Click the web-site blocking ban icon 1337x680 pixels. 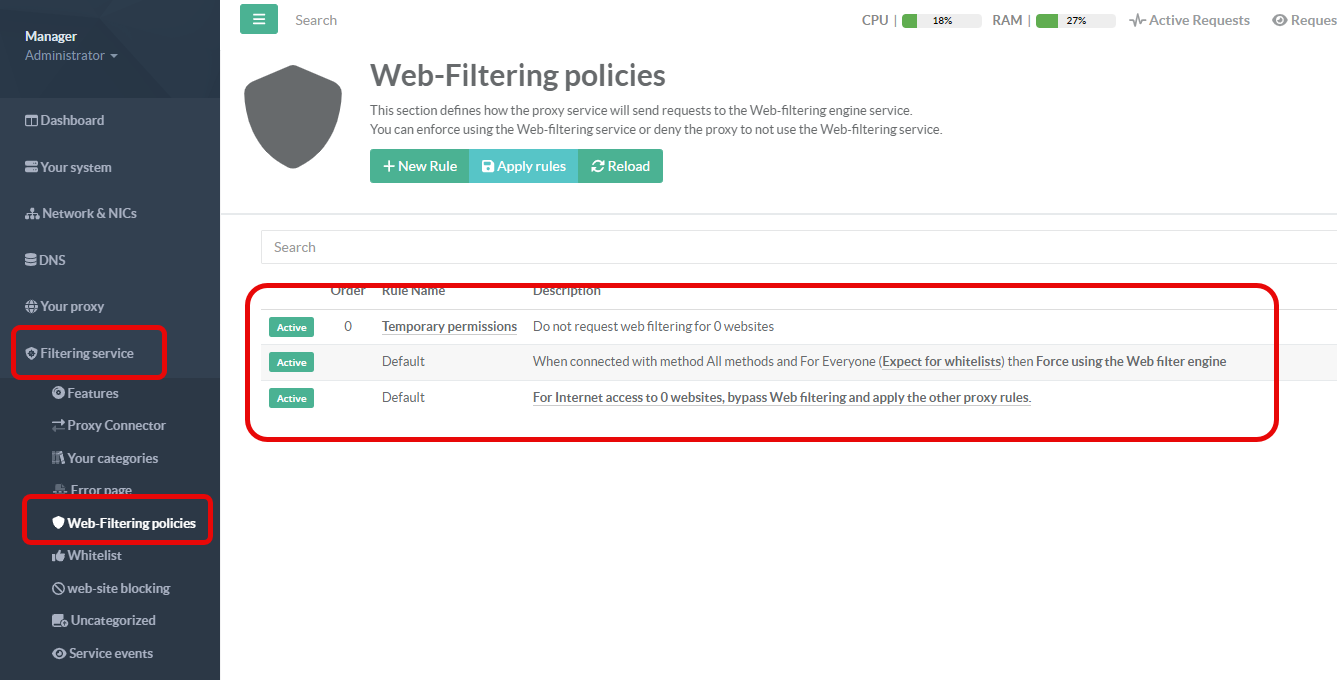point(58,589)
